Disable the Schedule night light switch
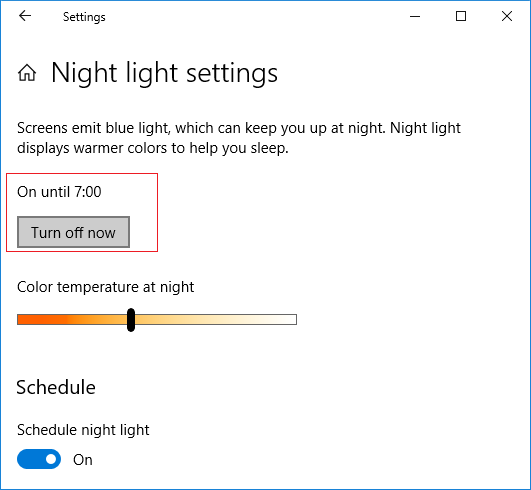Viewport: 531px width, 490px height. [x=39, y=459]
